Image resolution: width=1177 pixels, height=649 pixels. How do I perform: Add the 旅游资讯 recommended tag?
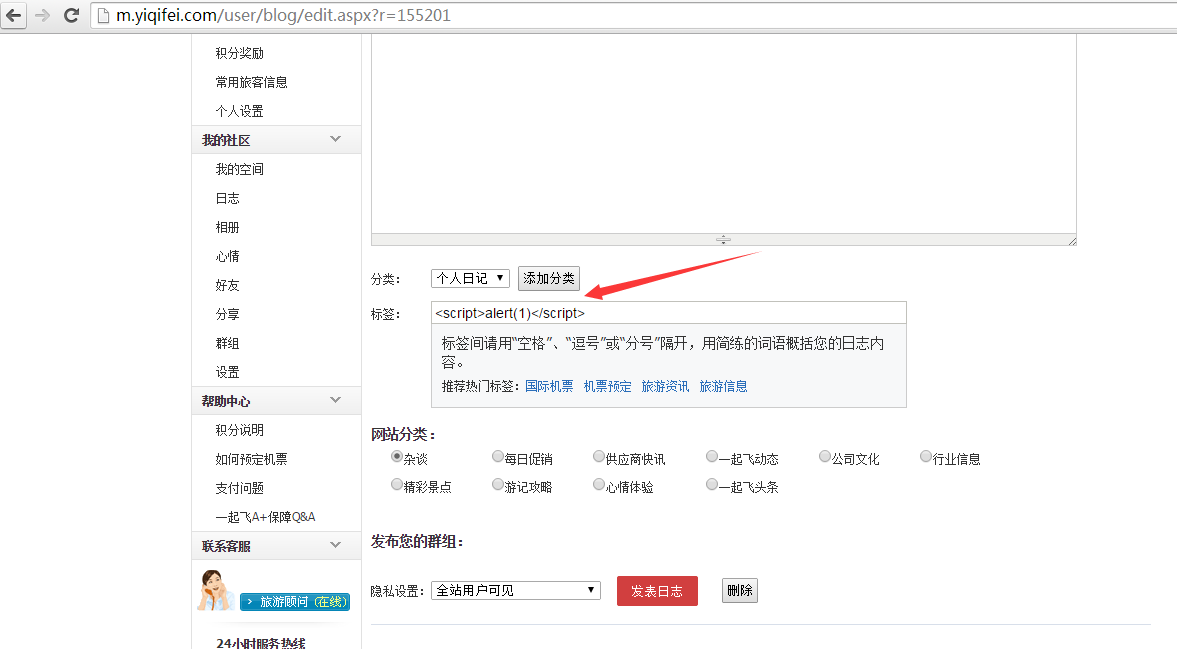coord(665,386)
